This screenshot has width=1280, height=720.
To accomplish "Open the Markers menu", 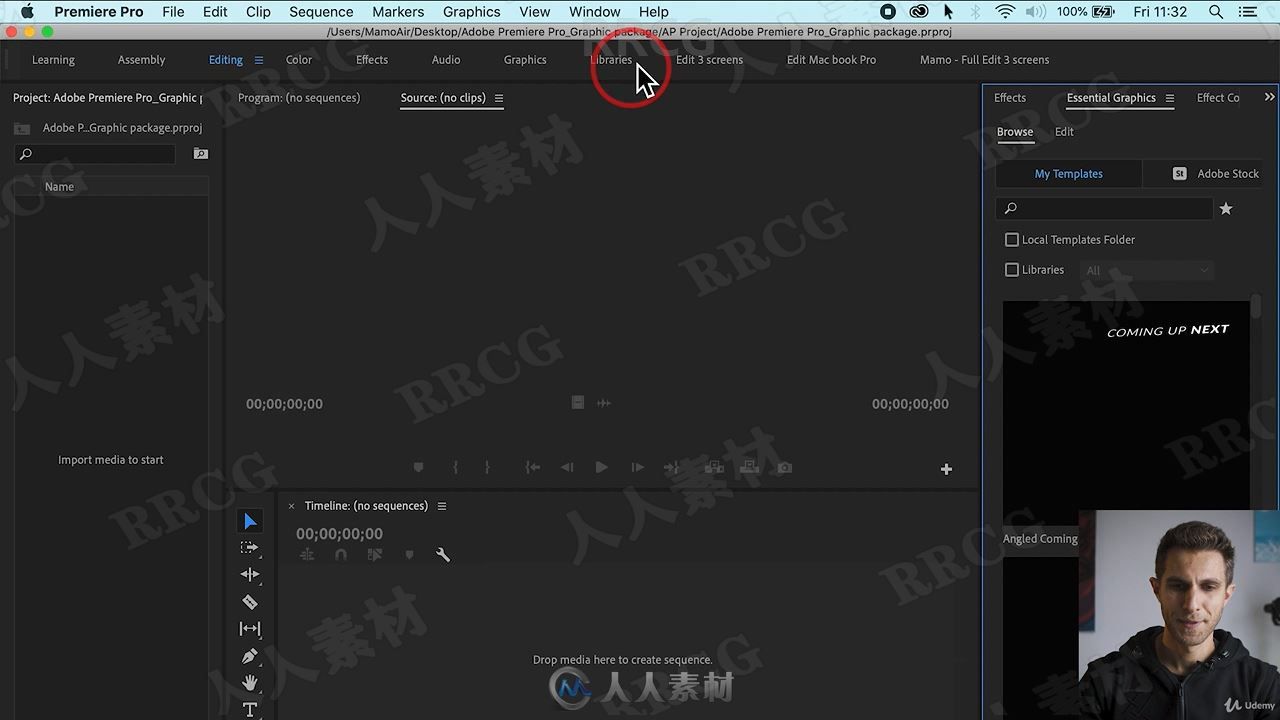I will coord(398,12).
